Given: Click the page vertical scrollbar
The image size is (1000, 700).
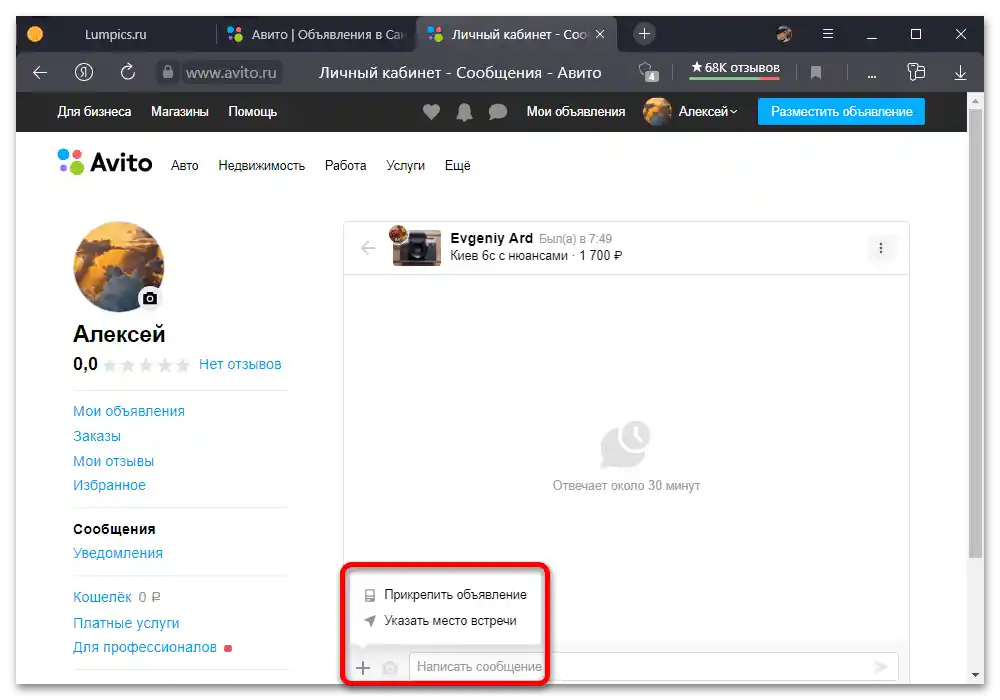Looking at the screenshot, I should tap(975, 335).
